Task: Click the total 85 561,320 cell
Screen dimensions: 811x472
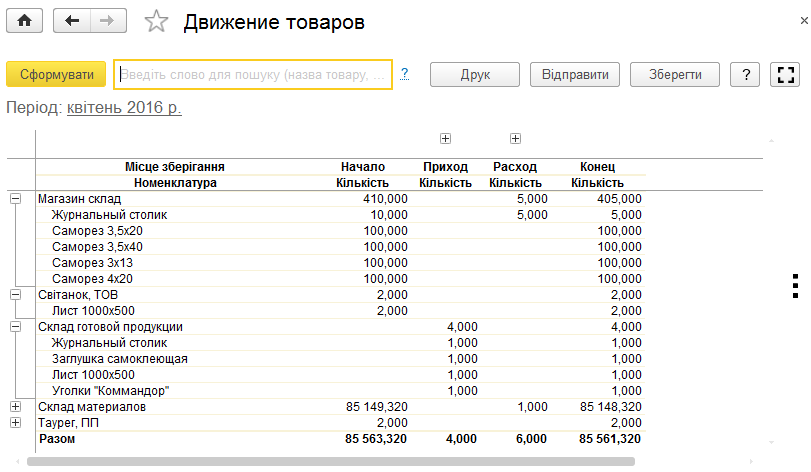Action: [610, 439]
